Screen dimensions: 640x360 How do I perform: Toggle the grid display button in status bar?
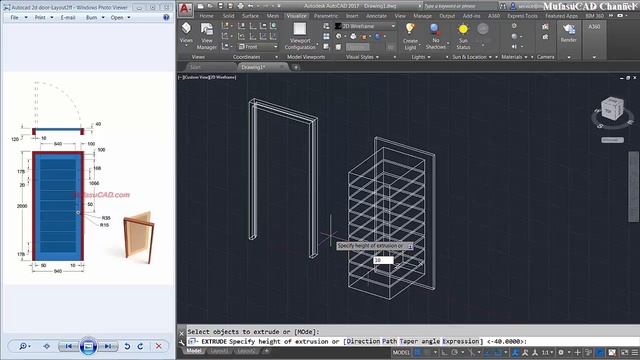418,352
